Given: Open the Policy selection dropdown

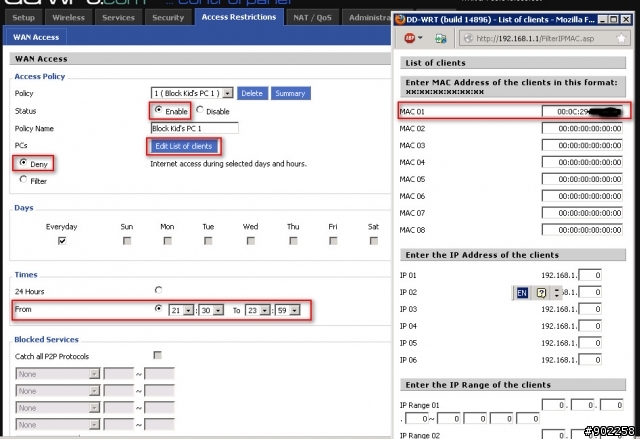Looking at the screenshot, I should pos(192,93).
